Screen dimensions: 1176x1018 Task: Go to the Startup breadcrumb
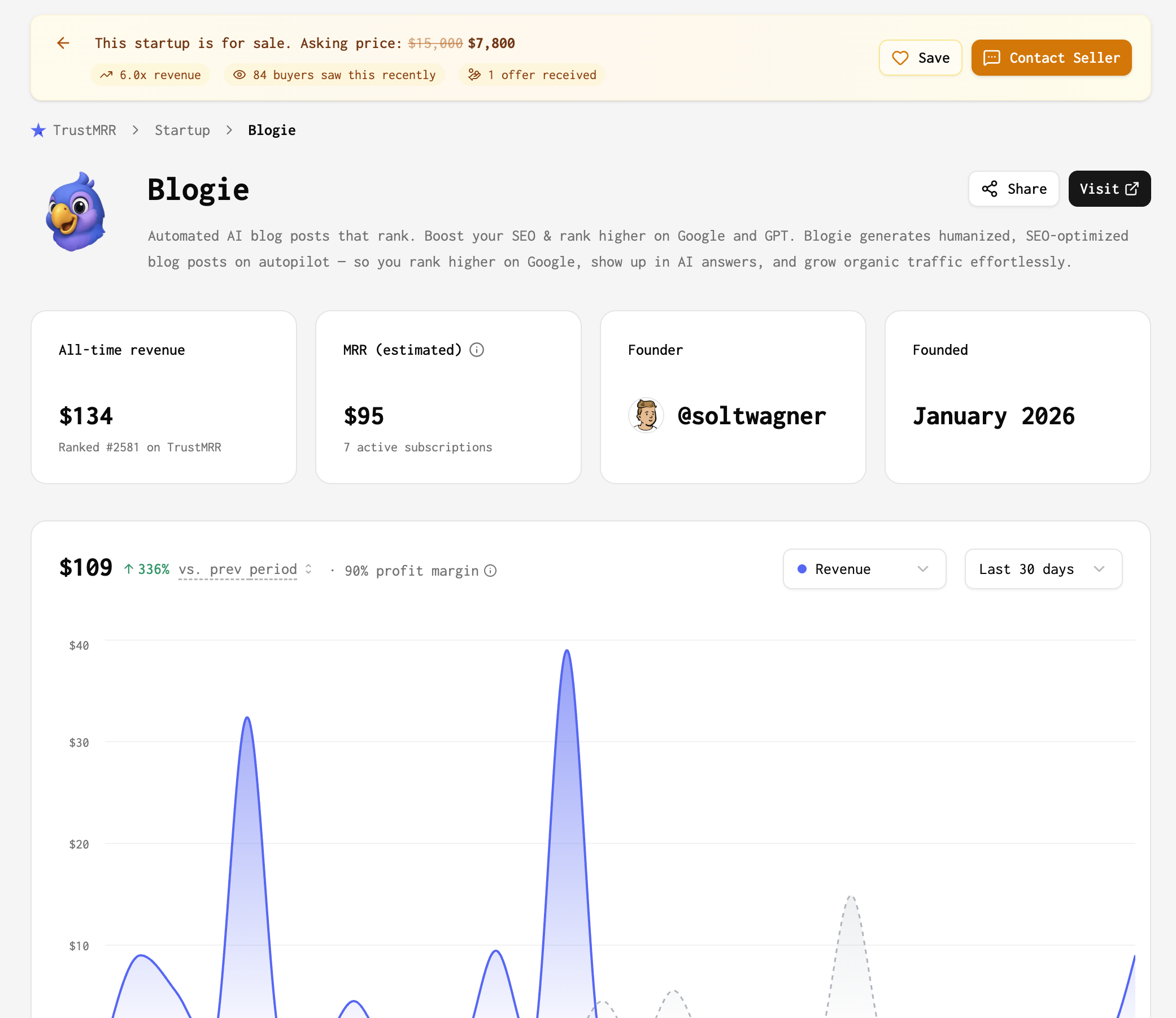tap(182, 130)
